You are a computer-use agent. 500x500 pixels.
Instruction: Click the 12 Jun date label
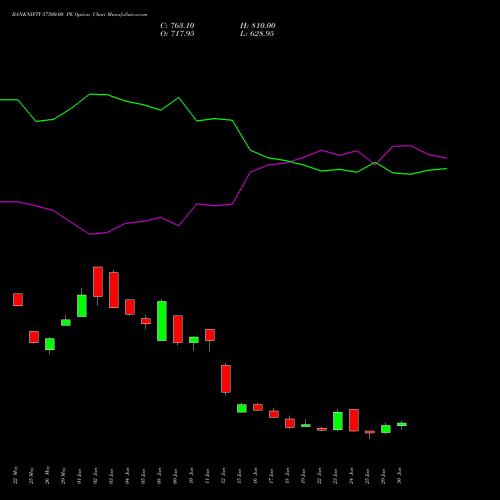[x=223, y=476]
